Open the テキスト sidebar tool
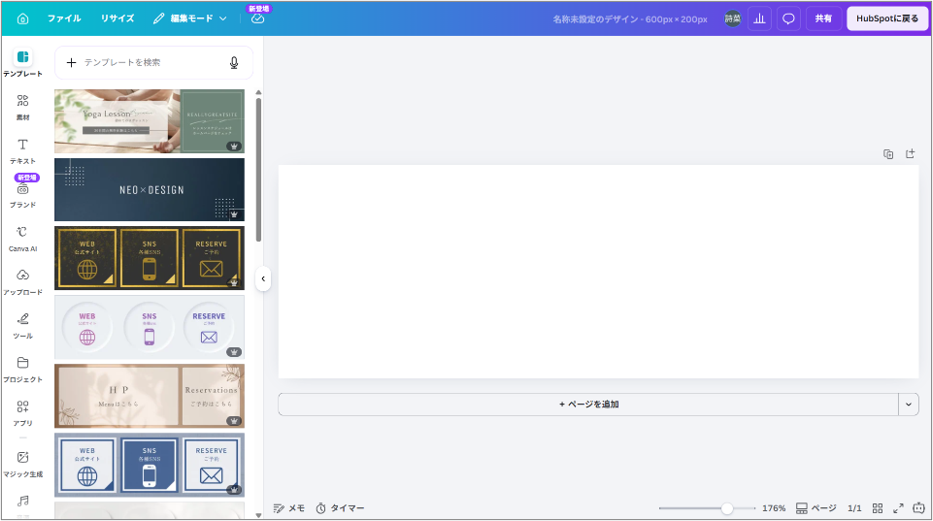 23,151
